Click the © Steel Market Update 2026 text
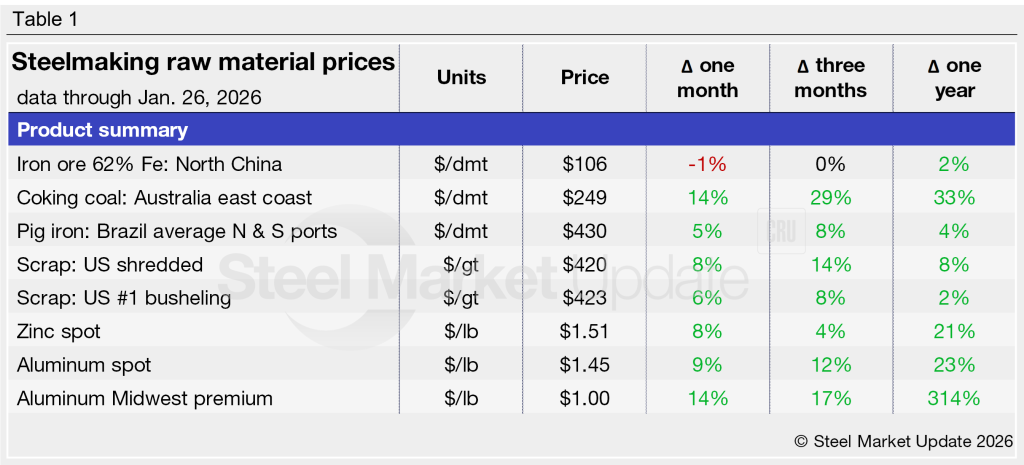1024x465 pixels. point(903,440)
